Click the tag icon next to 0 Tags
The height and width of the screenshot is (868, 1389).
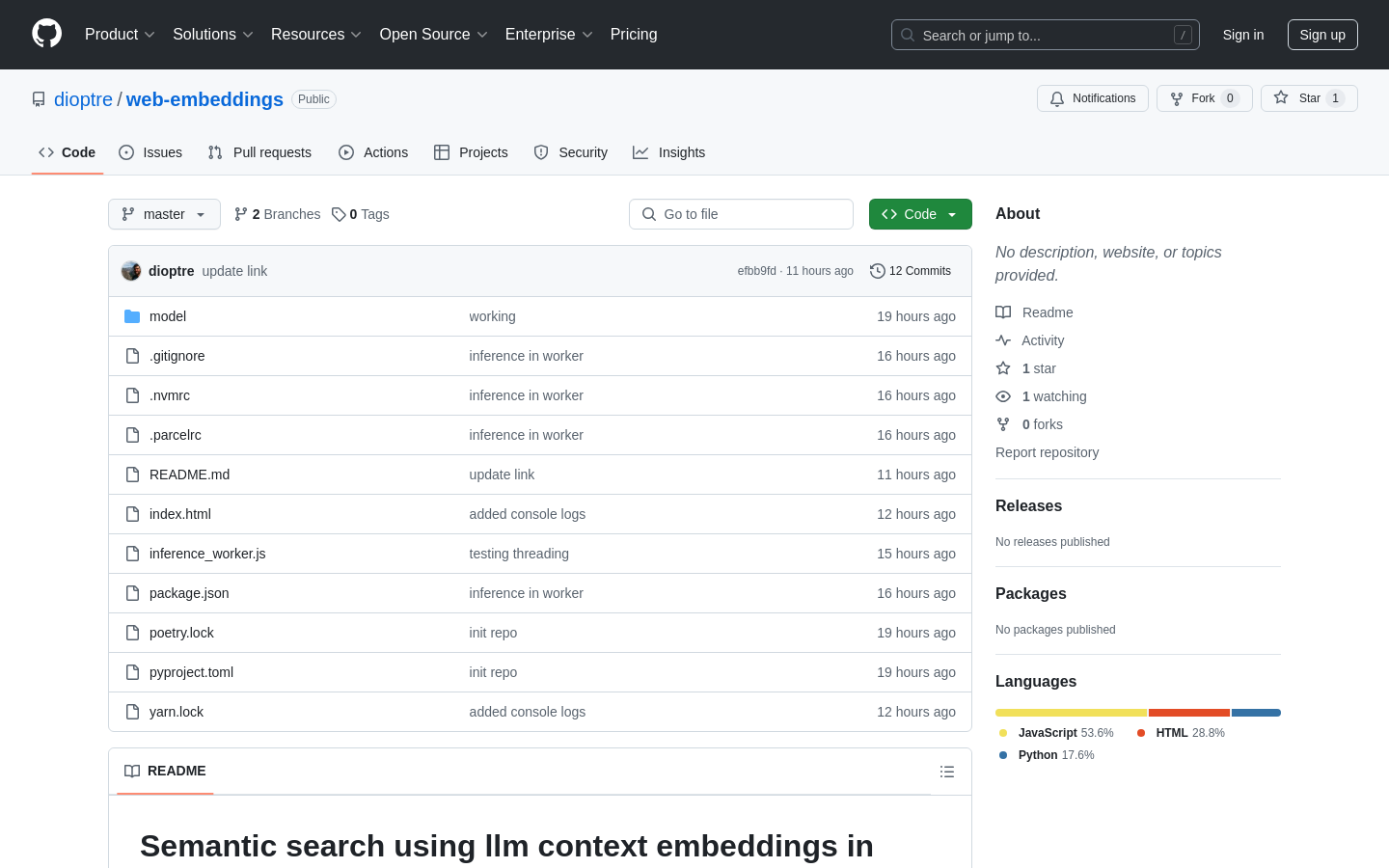pos(339,214)
